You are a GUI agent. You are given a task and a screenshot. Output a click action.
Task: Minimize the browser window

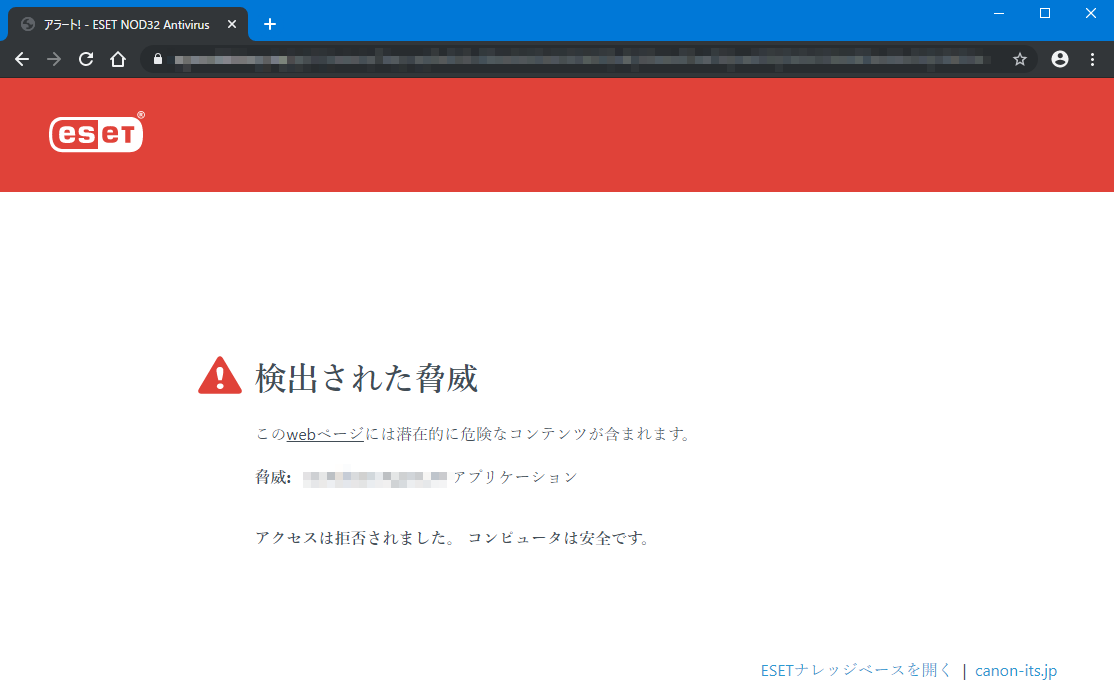pos(999,13)
